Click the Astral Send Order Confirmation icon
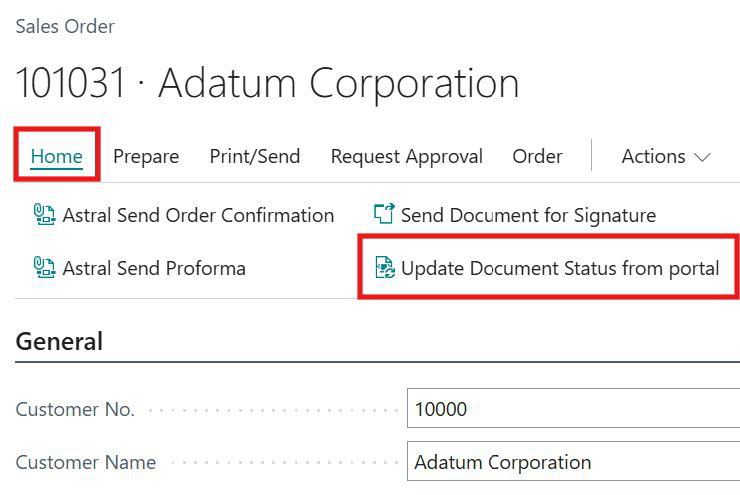This screenshot has width=740, height=495. tap(44, 215)
